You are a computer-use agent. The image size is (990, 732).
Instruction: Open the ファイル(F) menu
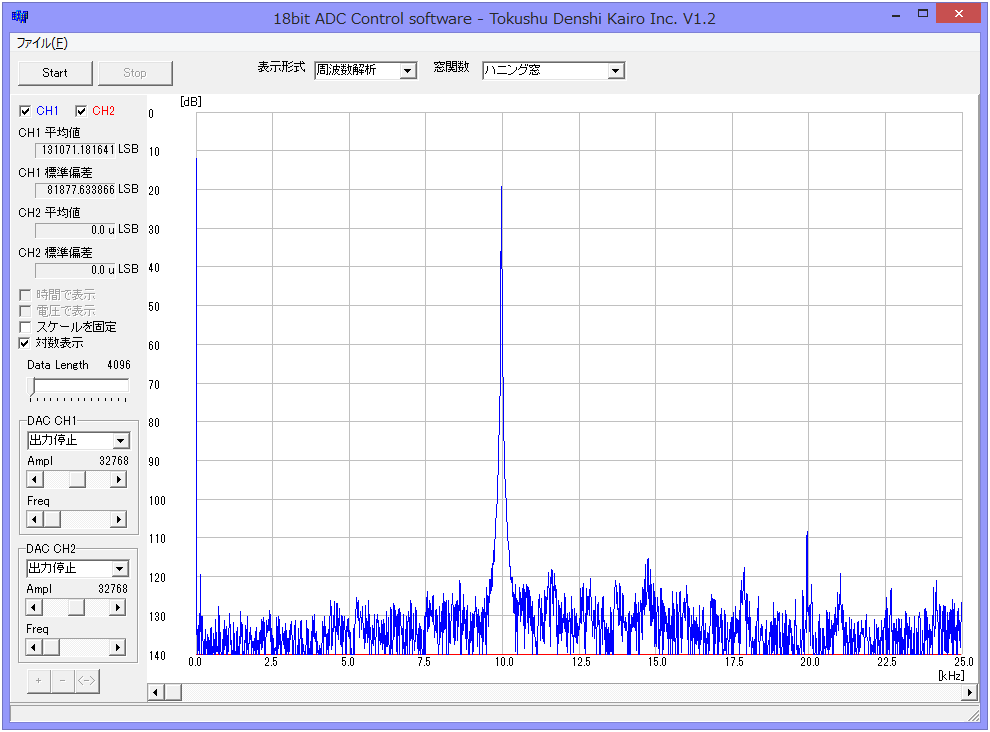click(x=42, y=43)
